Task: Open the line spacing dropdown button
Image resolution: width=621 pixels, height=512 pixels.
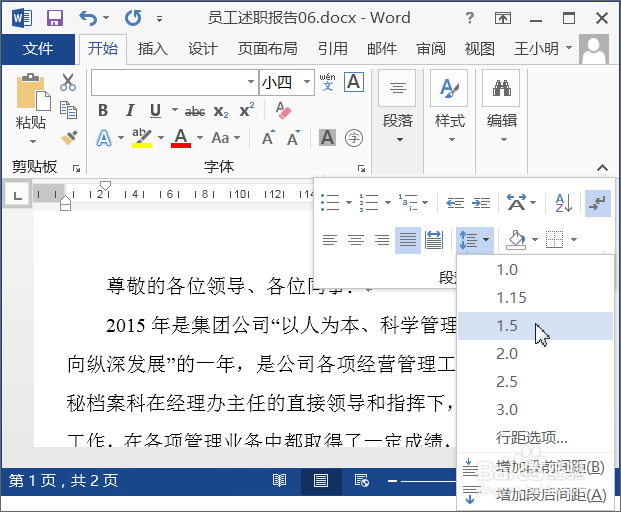Action: tap(475, 240)
